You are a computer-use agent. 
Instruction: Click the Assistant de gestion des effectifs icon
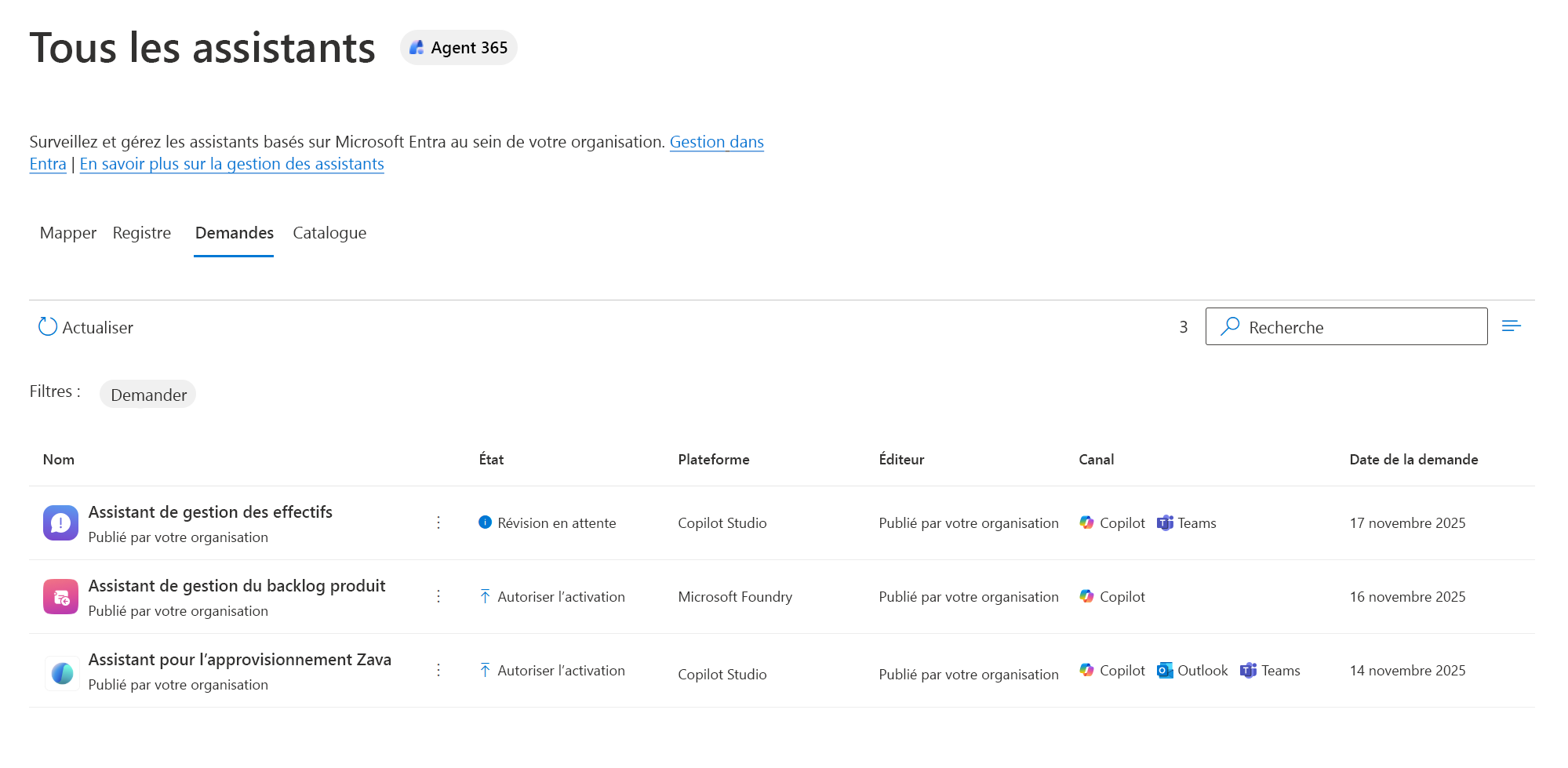(x=60, y=523)
